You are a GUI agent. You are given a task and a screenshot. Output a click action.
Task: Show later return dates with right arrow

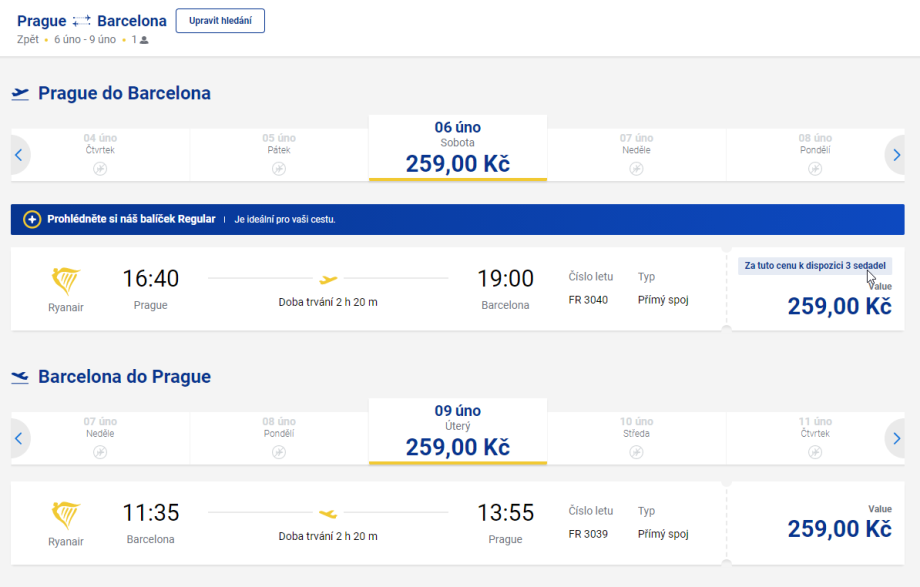tap(897, 438)
